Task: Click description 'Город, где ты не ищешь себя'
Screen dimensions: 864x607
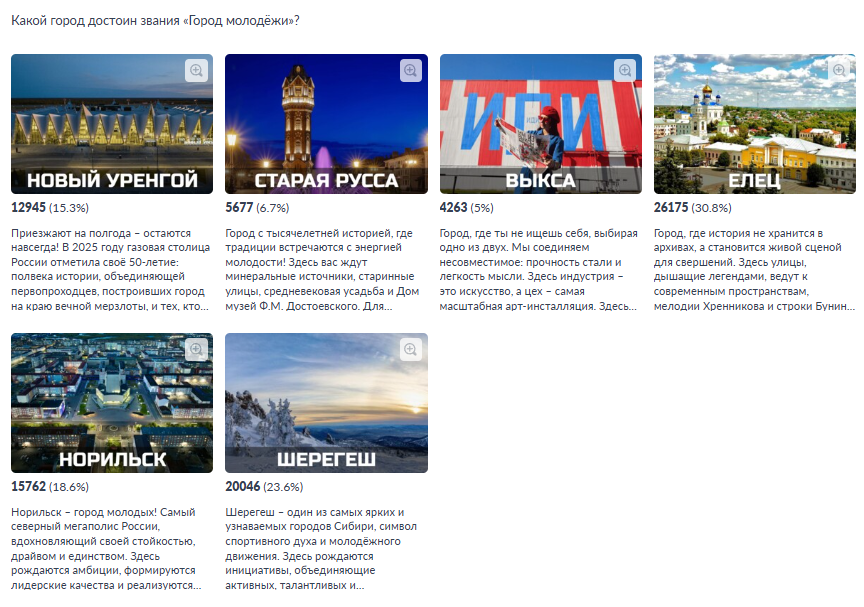Action: (x=539, y=270)
